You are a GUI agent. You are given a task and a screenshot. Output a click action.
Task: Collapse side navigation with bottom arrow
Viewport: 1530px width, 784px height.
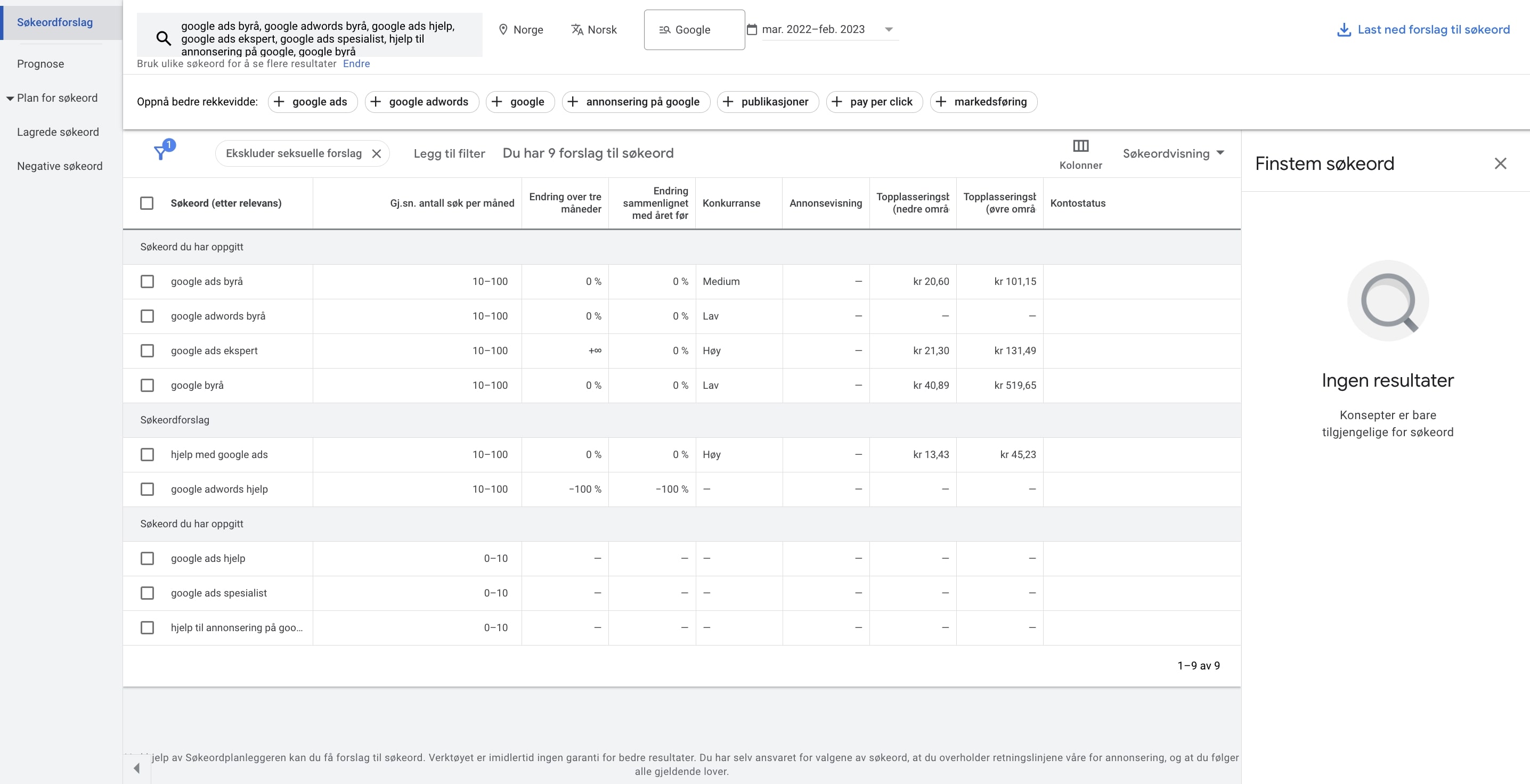pos(137,768)
